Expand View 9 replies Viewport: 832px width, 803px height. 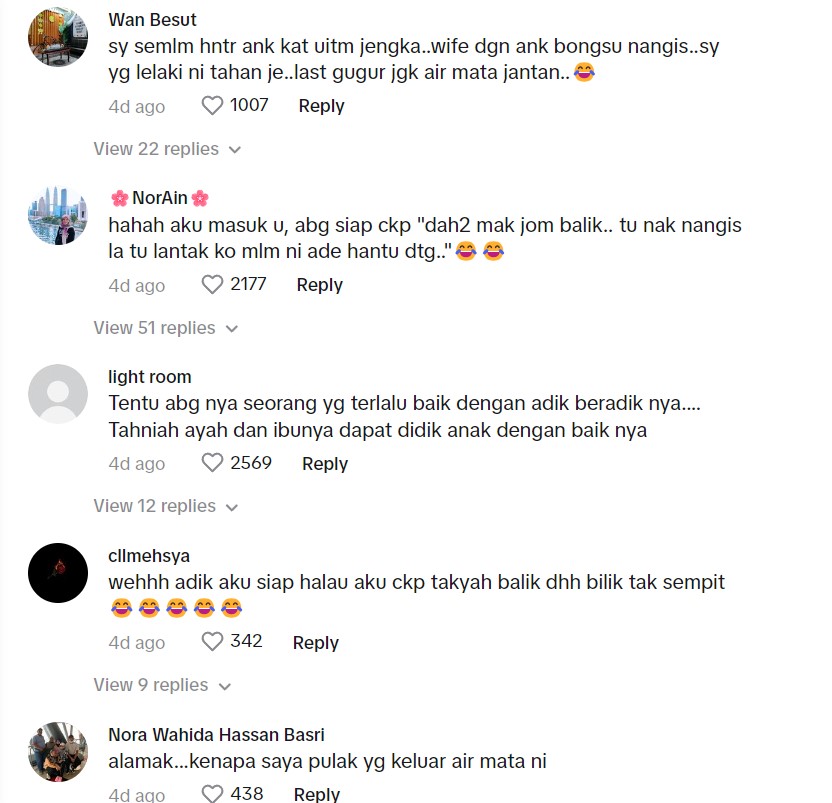click(162, 685)
